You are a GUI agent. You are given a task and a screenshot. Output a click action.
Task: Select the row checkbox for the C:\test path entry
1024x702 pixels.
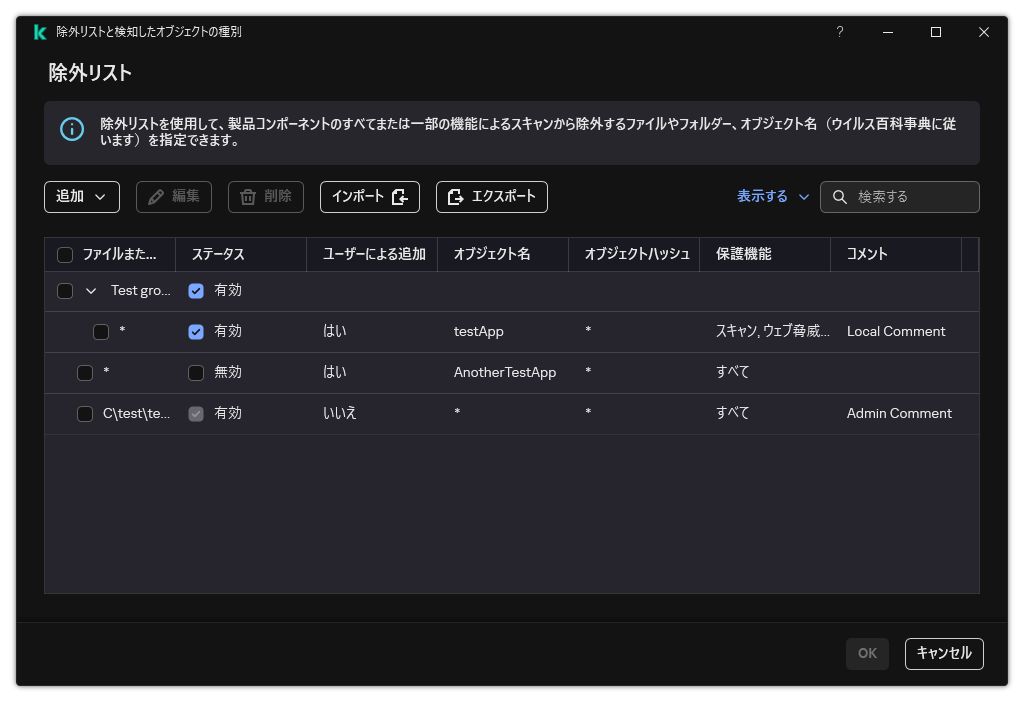(85, 413)
